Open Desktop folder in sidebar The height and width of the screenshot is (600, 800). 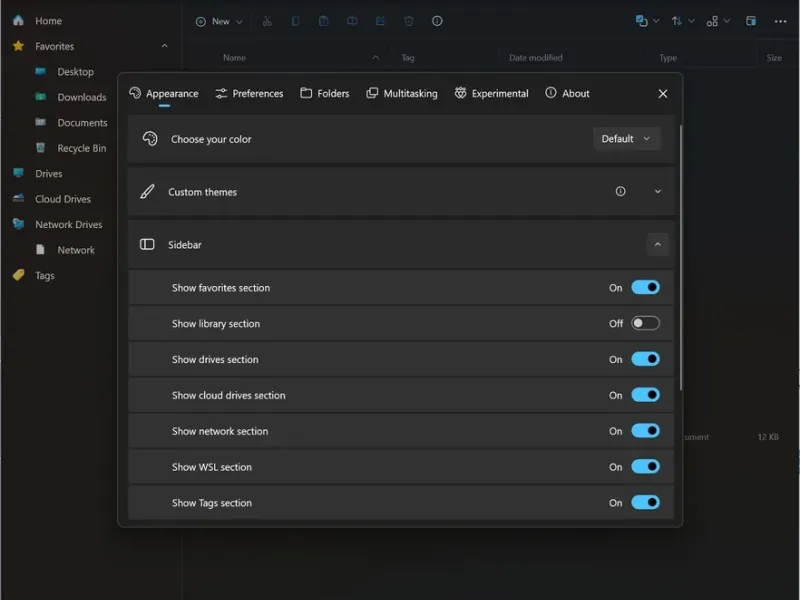75,71
